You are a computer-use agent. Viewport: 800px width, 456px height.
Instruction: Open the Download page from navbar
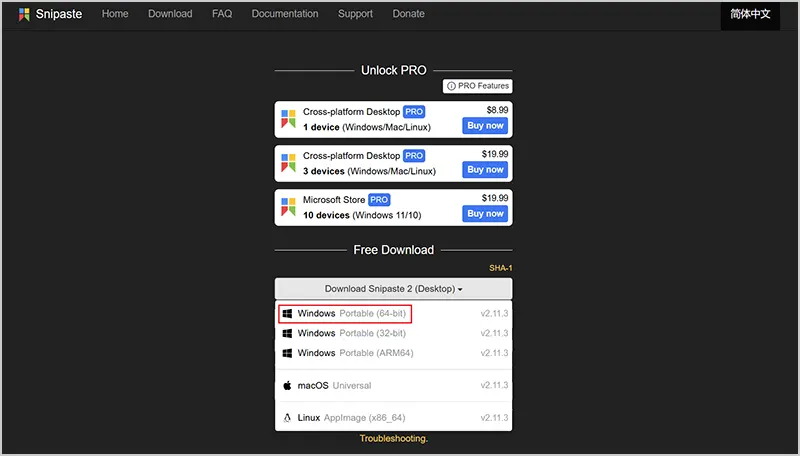(x=170, y=14)
